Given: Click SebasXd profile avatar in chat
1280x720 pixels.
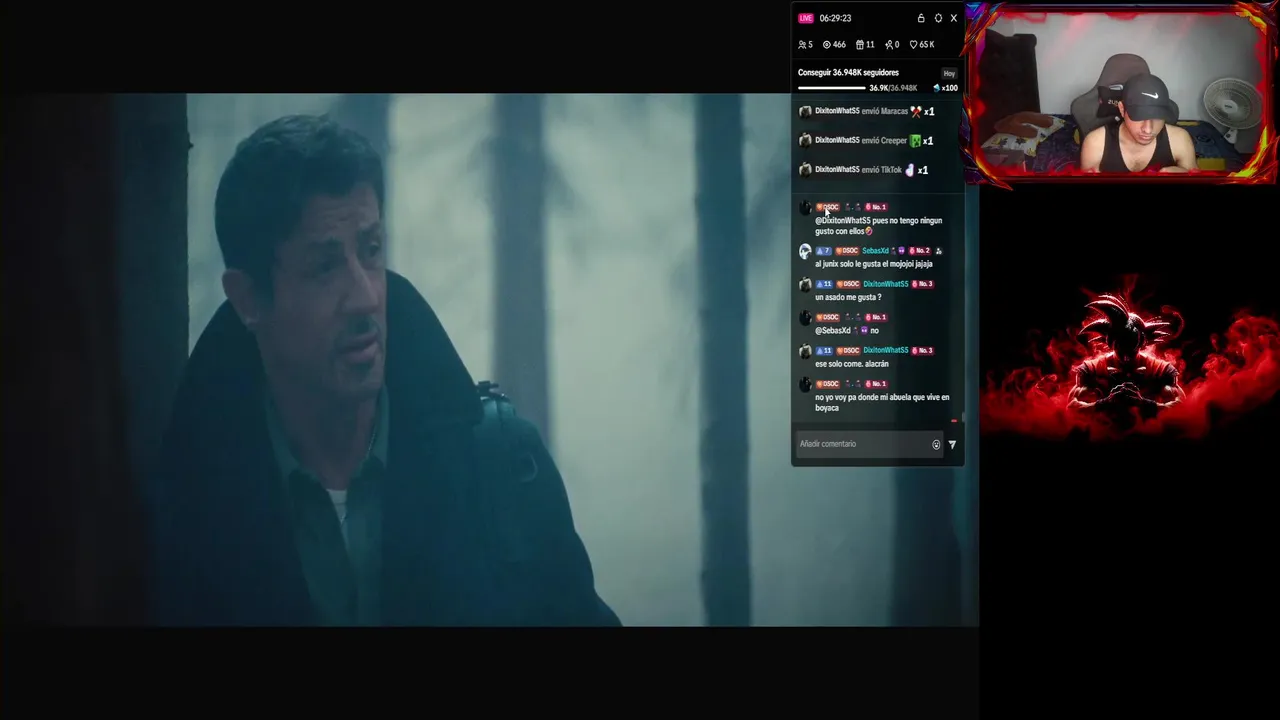Looking at the screenshot, I should tap(805, 252).
